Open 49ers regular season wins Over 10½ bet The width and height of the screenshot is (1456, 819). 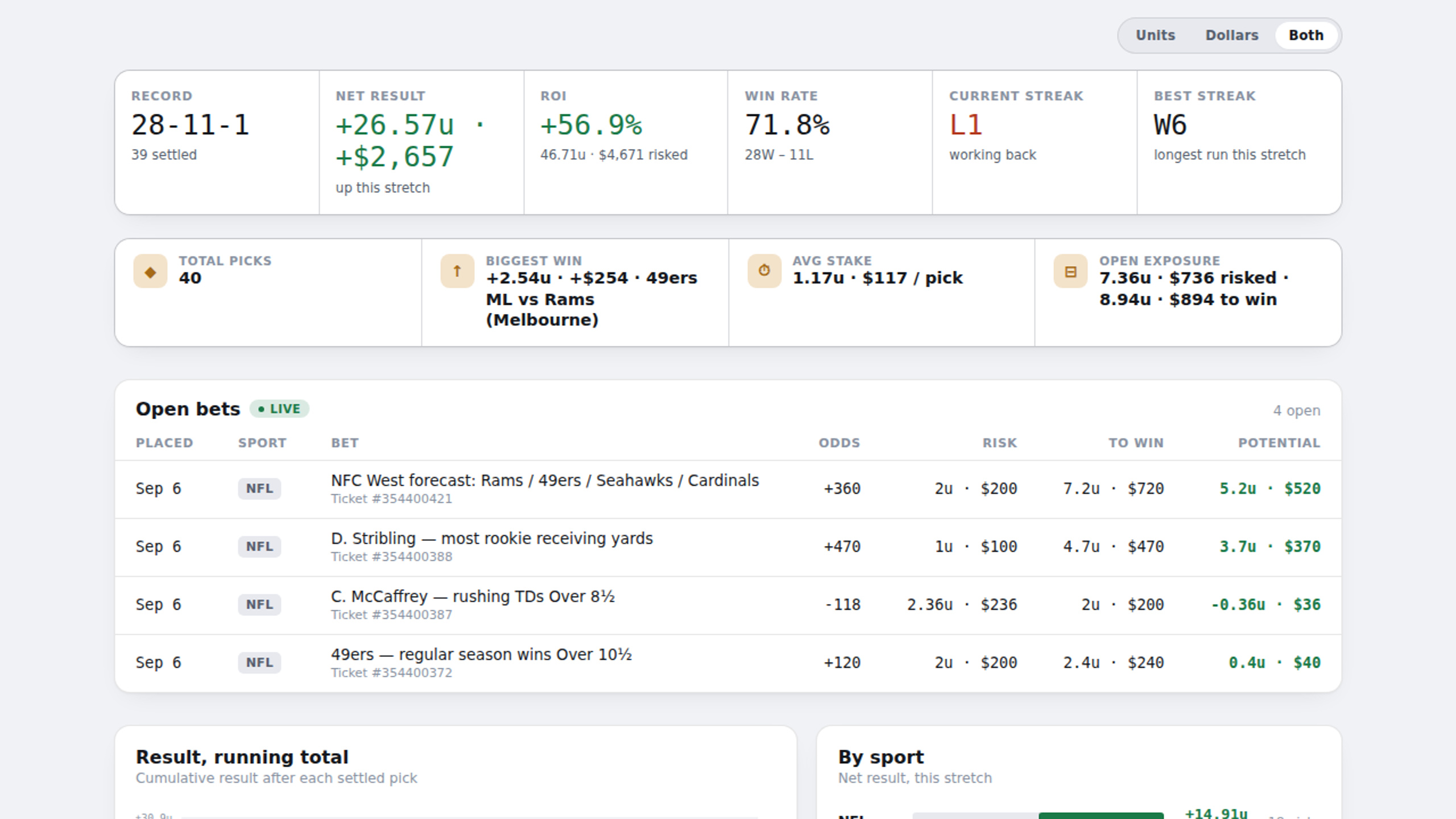click(x=481, y=655)
